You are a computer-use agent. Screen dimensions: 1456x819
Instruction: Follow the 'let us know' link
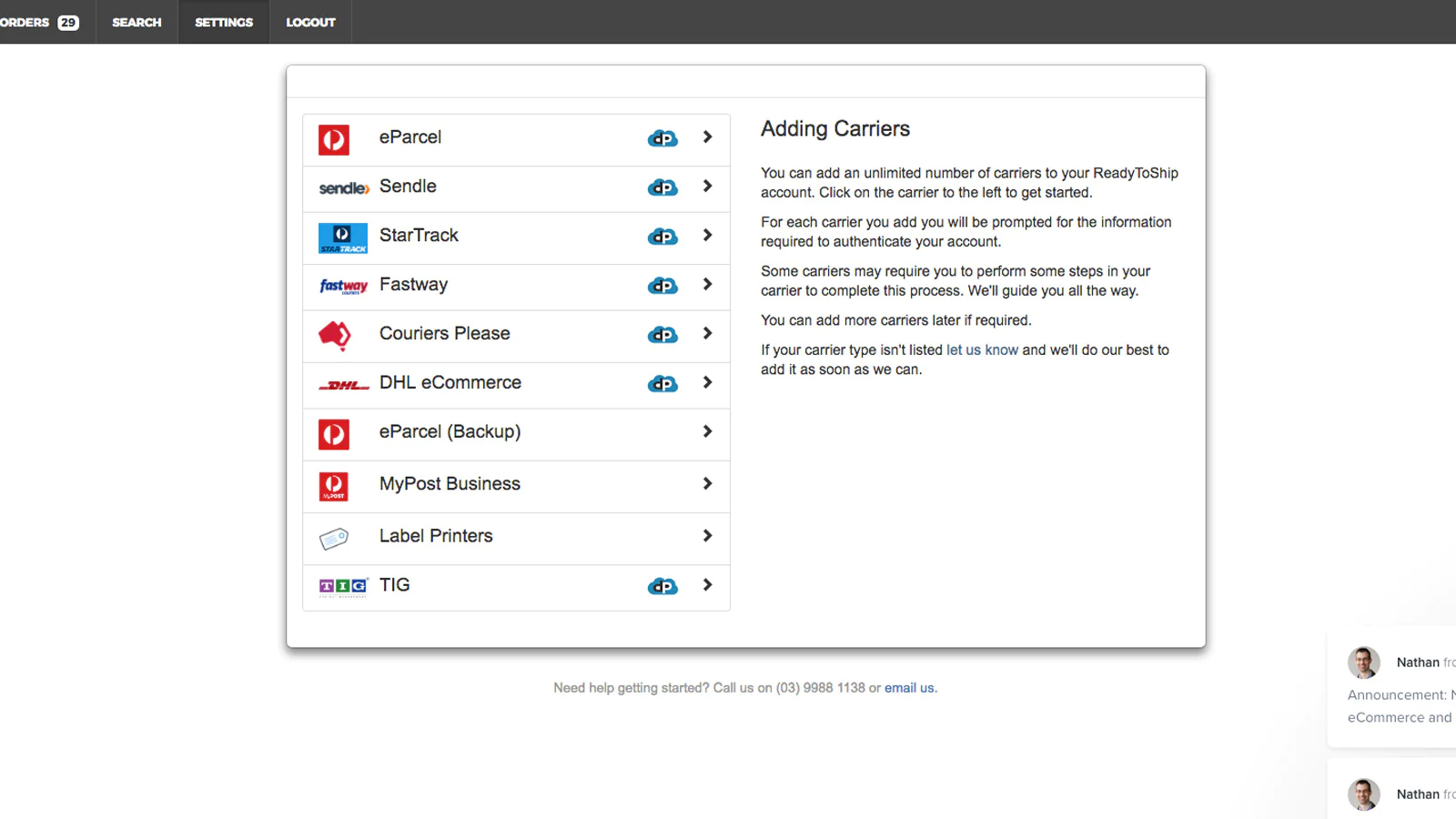tap(982, 350)
